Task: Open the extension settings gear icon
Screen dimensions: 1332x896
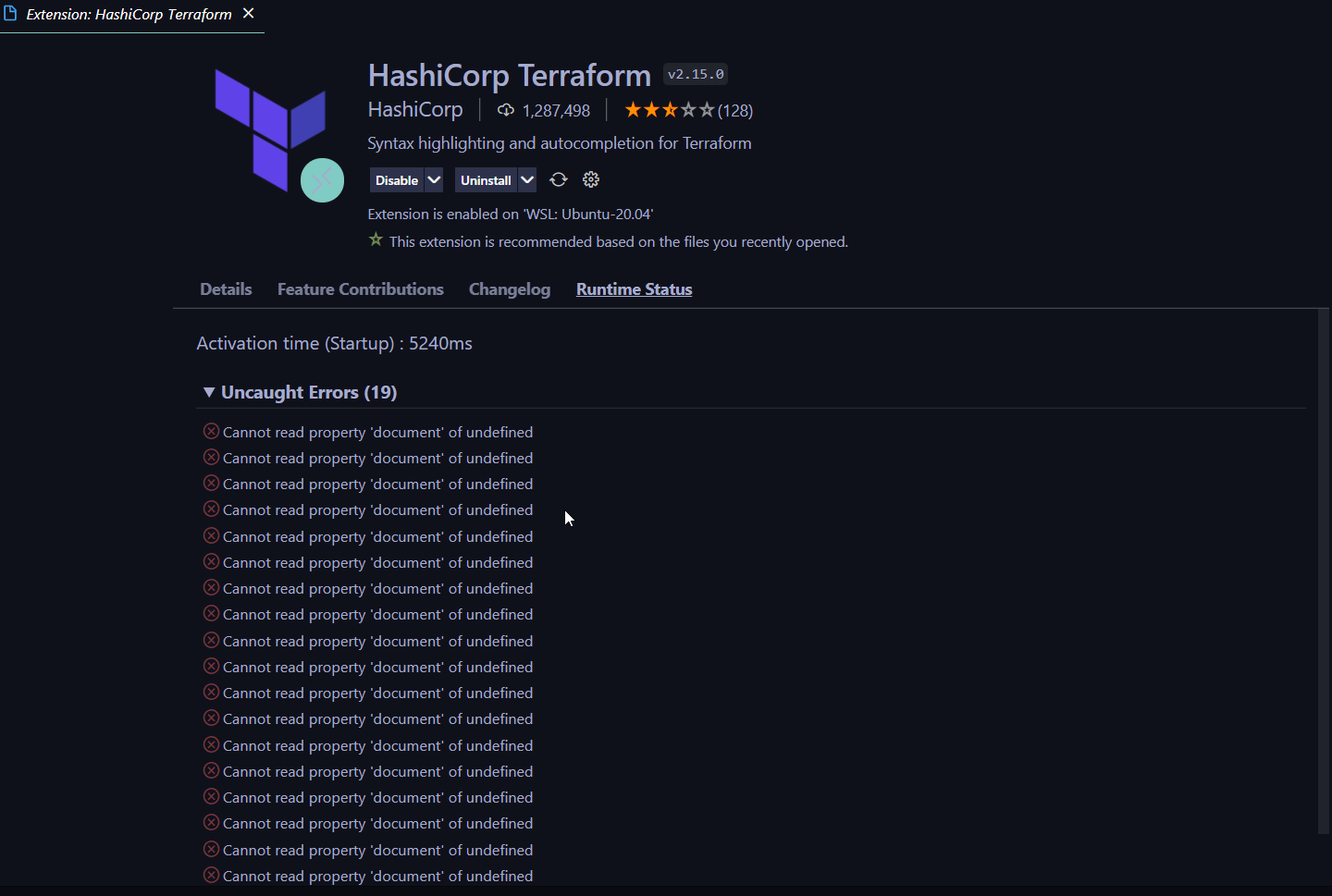Action: coord(590,179)
